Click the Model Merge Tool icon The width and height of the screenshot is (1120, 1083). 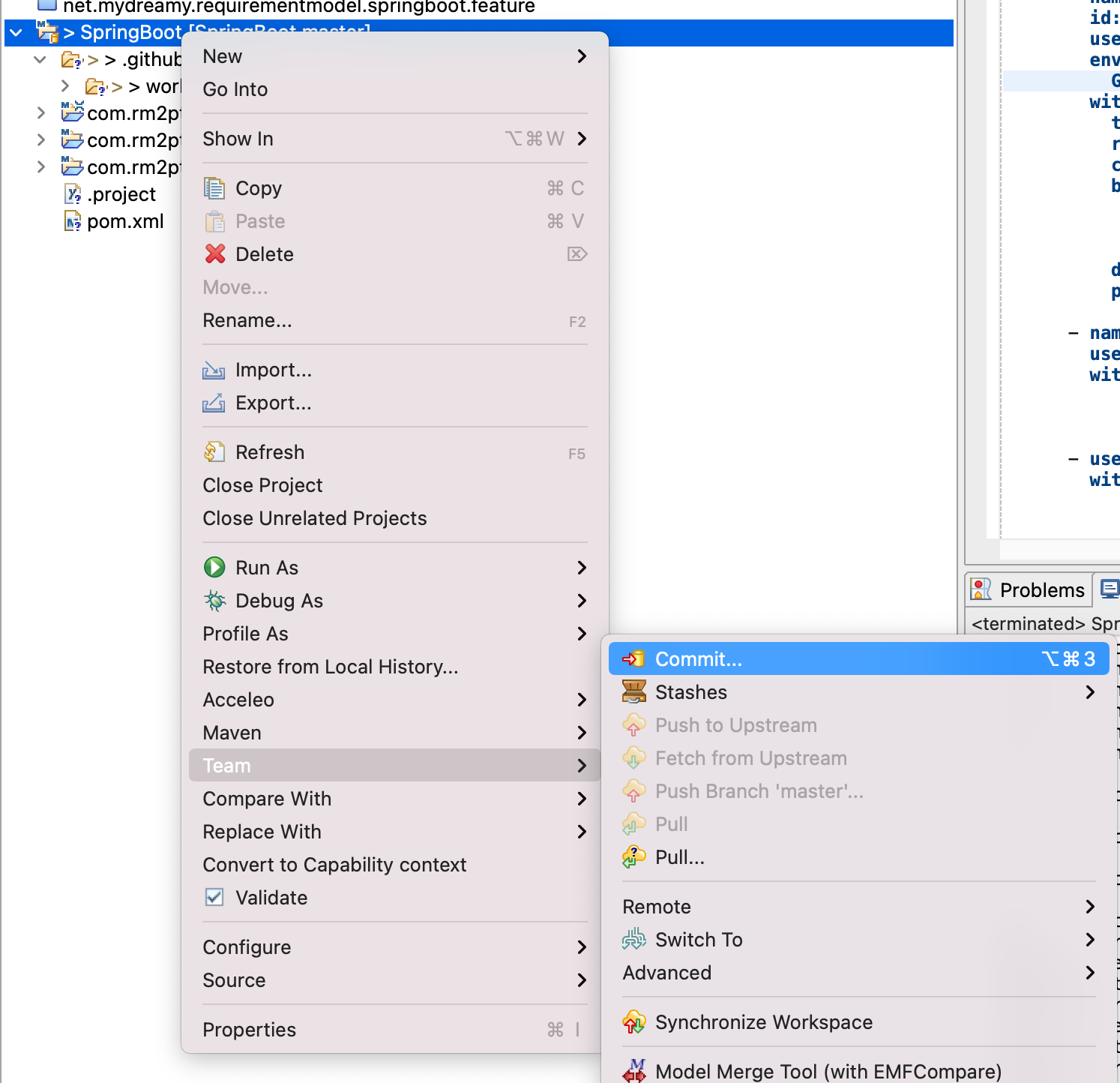tap(634, 1070)
